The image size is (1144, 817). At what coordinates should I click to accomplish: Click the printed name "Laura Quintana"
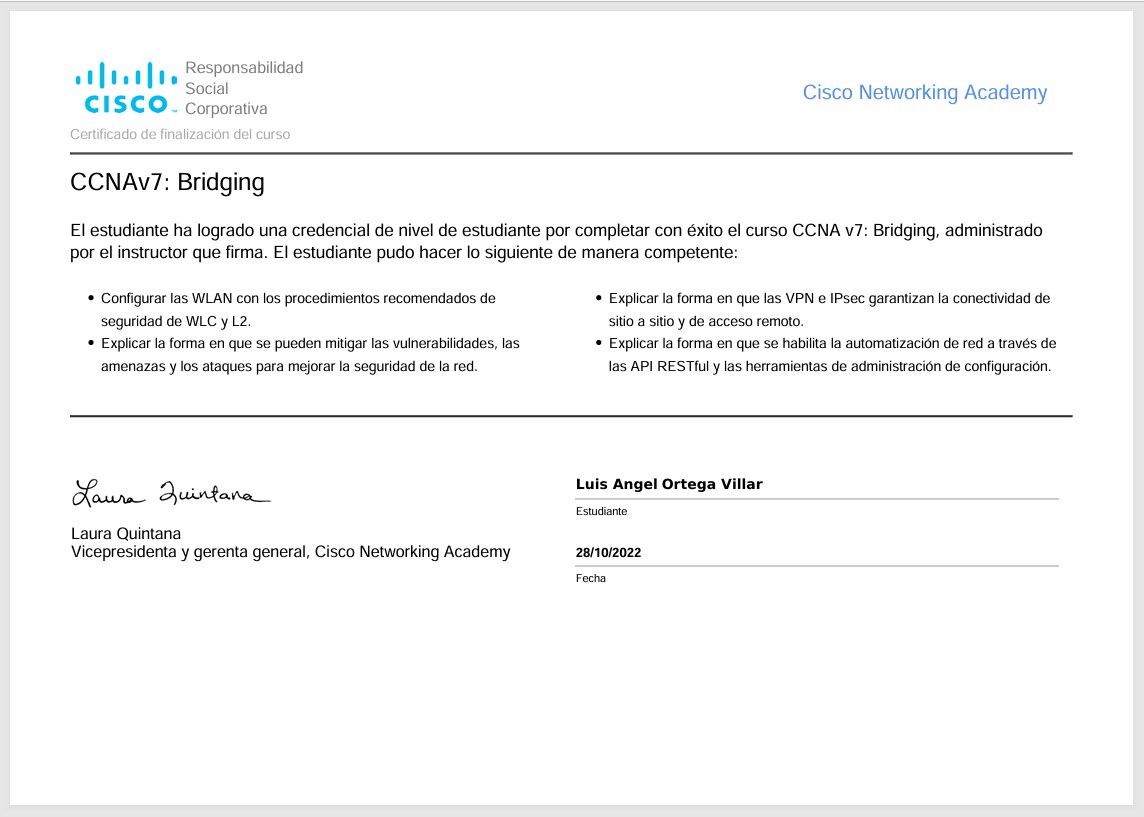point(126,533)
